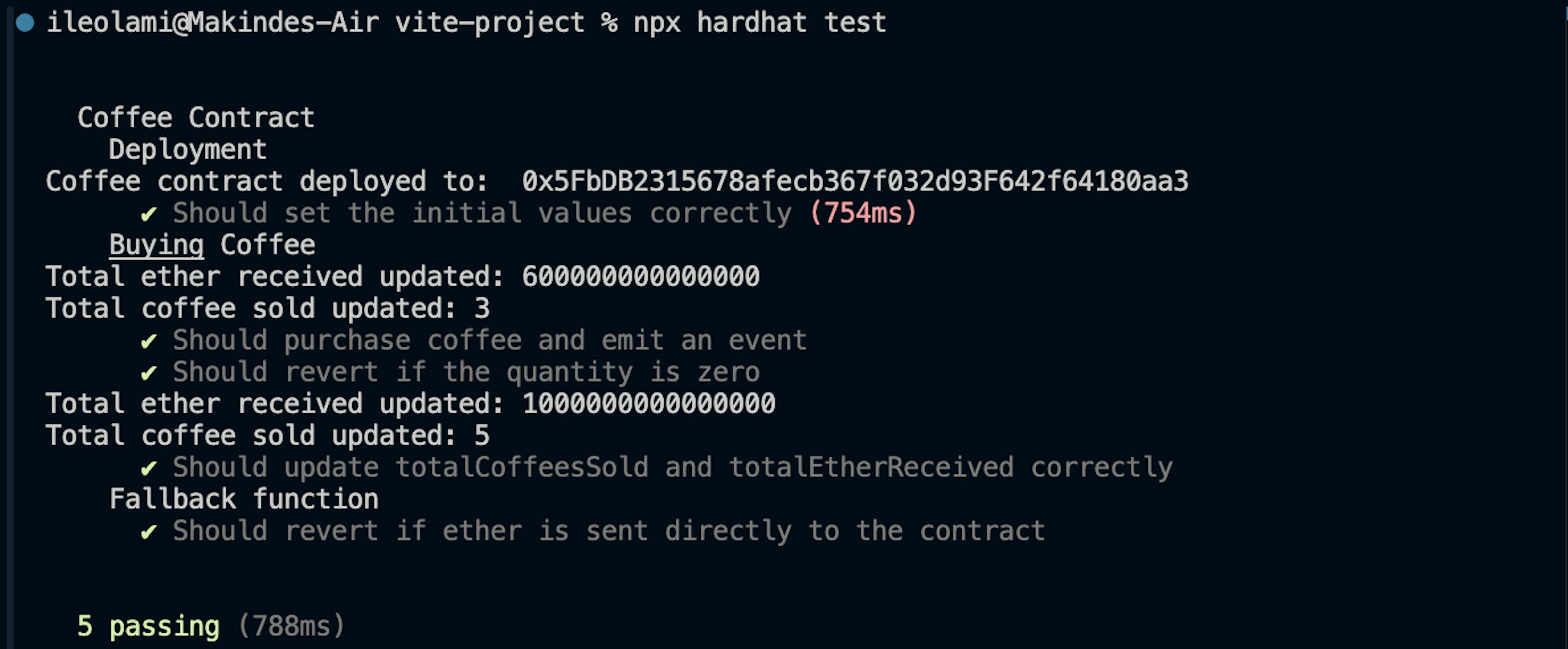1568x649 pixels.
Task: Click the checkmark beside ether sent directly test
Action: pyautogui.click(x=149, y=532)
